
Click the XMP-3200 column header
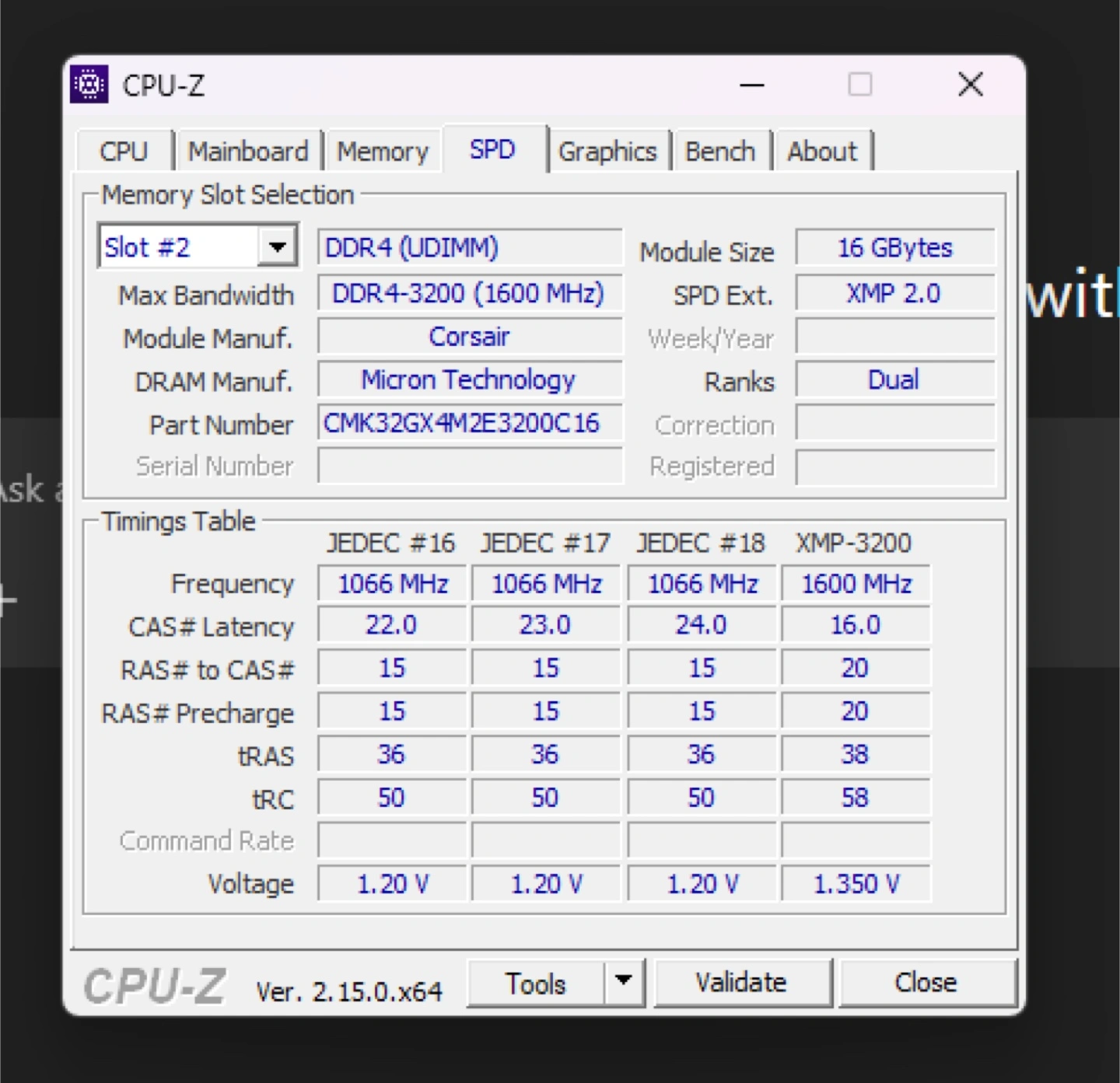coord(853,543)
